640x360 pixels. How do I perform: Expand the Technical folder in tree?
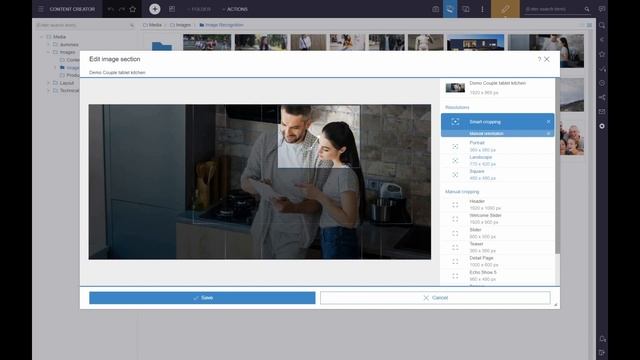(x=48, y=91)
